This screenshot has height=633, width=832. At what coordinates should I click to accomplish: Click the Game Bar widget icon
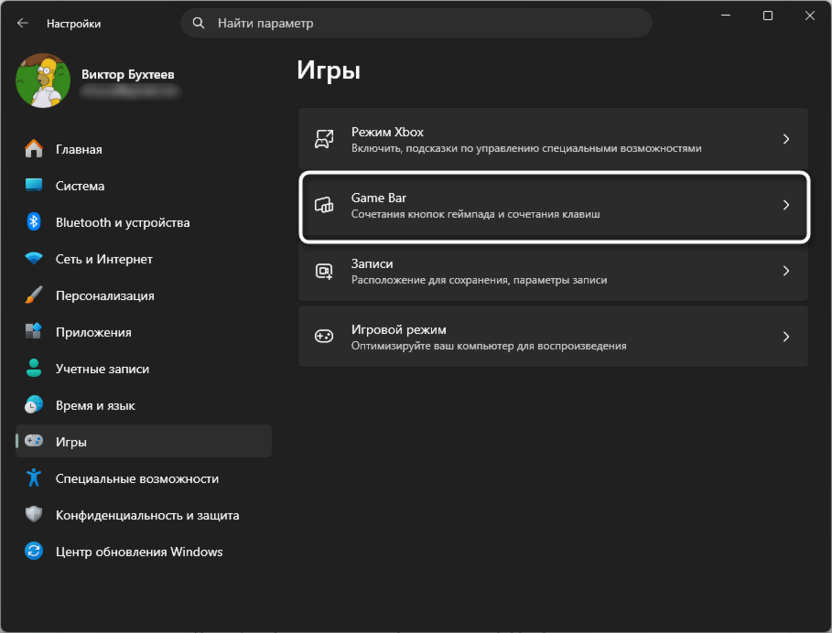(324, 205)
